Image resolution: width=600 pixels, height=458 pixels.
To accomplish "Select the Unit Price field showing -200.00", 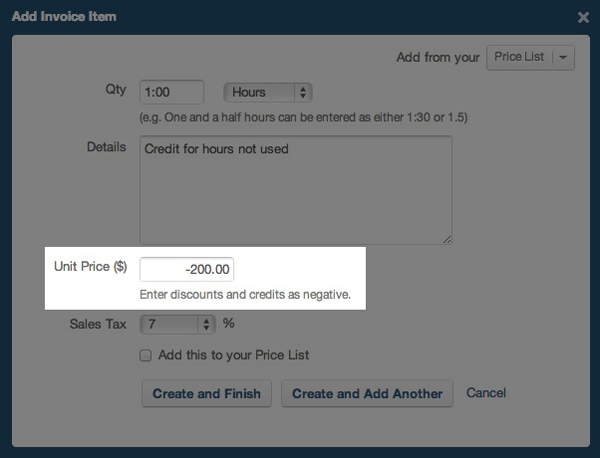I will click(187, 269).
